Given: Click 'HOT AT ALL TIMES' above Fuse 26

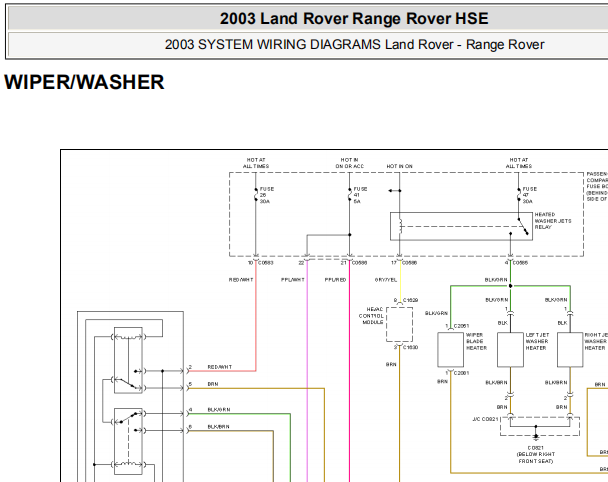Looking at the screenshot, I should tap(256, 163).
